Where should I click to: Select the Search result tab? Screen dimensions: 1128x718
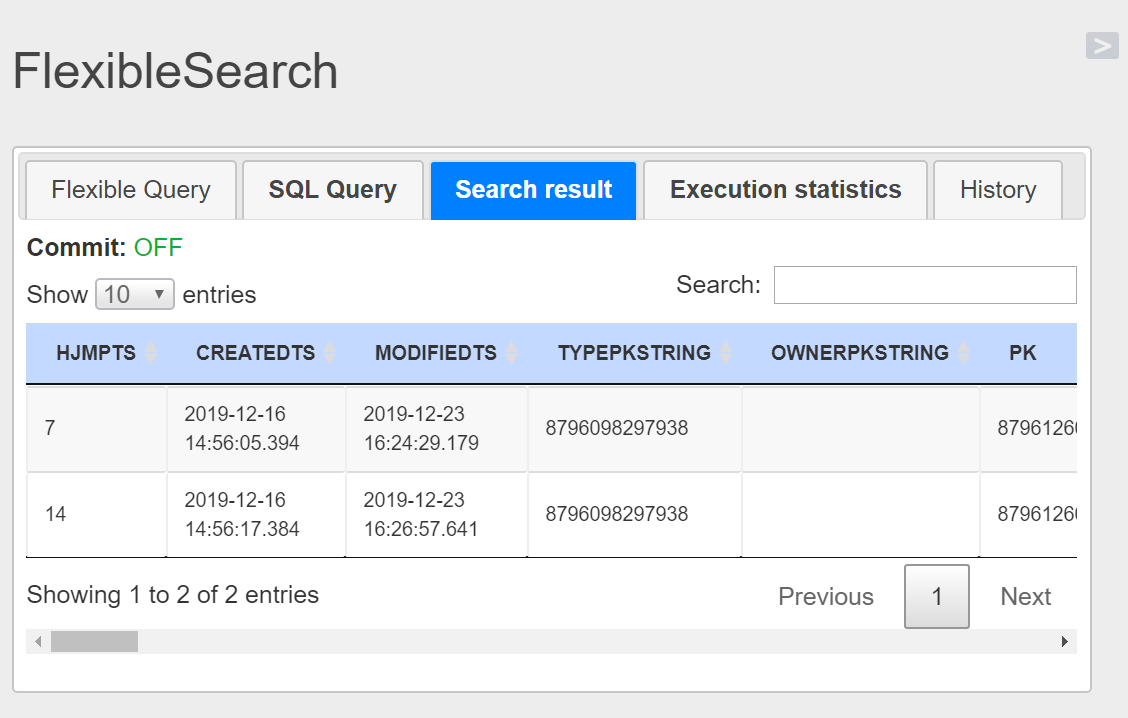(x=534, y=190)
